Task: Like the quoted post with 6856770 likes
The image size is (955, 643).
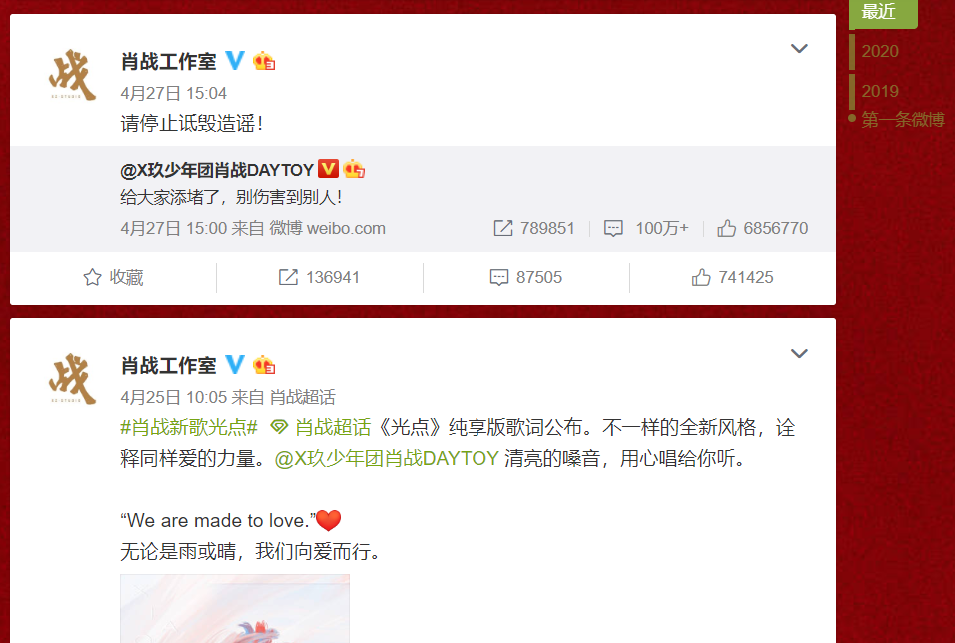Action: click(763, 228)
